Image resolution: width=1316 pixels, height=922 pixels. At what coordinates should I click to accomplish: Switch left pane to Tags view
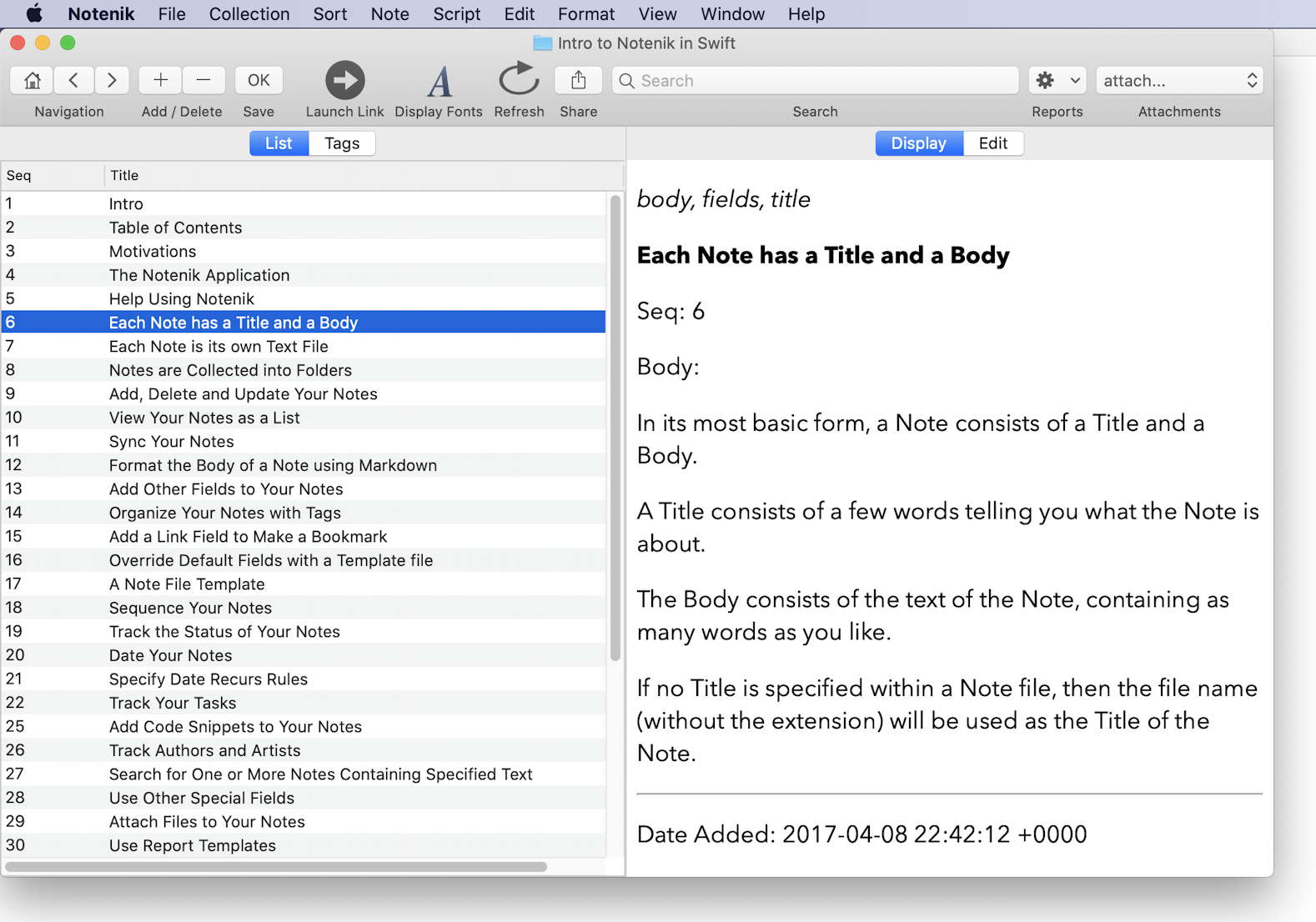(x=342, y=143)
